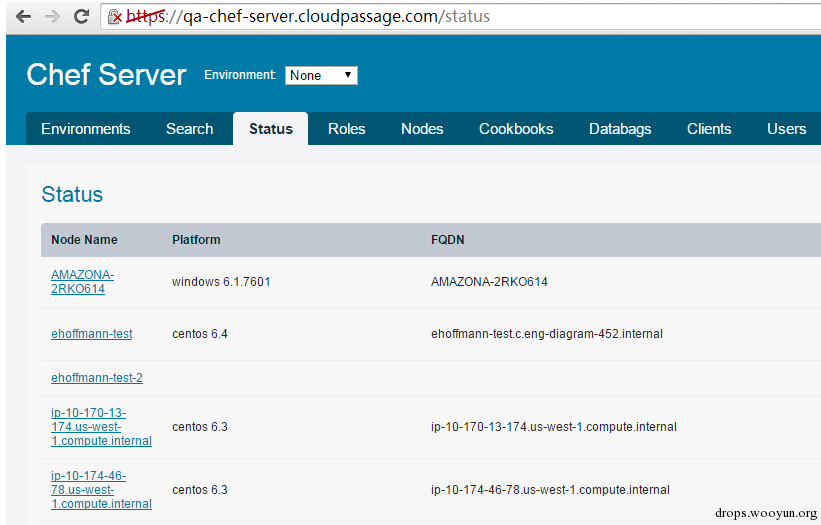Click the Status page heading
821x525 pixels.
(x=72, y=195)
